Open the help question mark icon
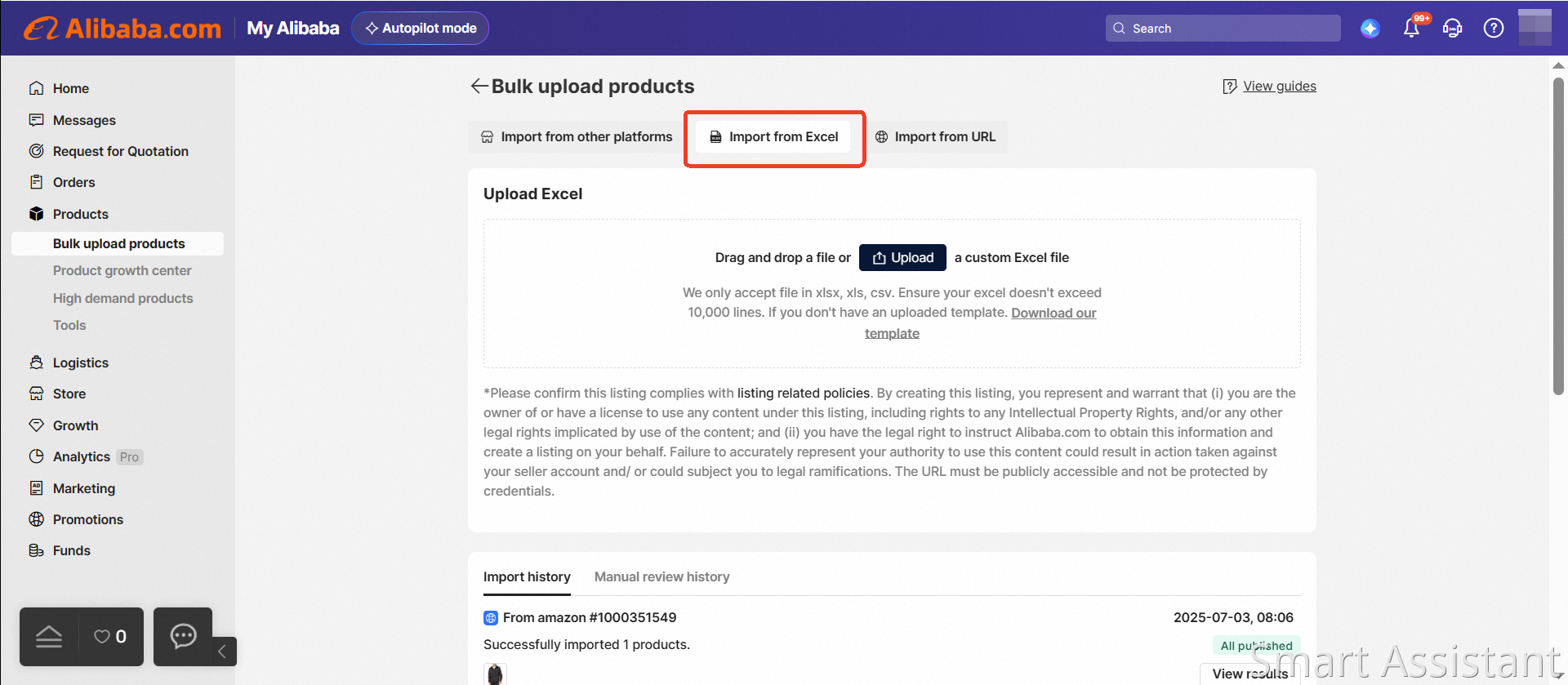This screenshot has width=1568, height=685. (x=1493, y=29)
